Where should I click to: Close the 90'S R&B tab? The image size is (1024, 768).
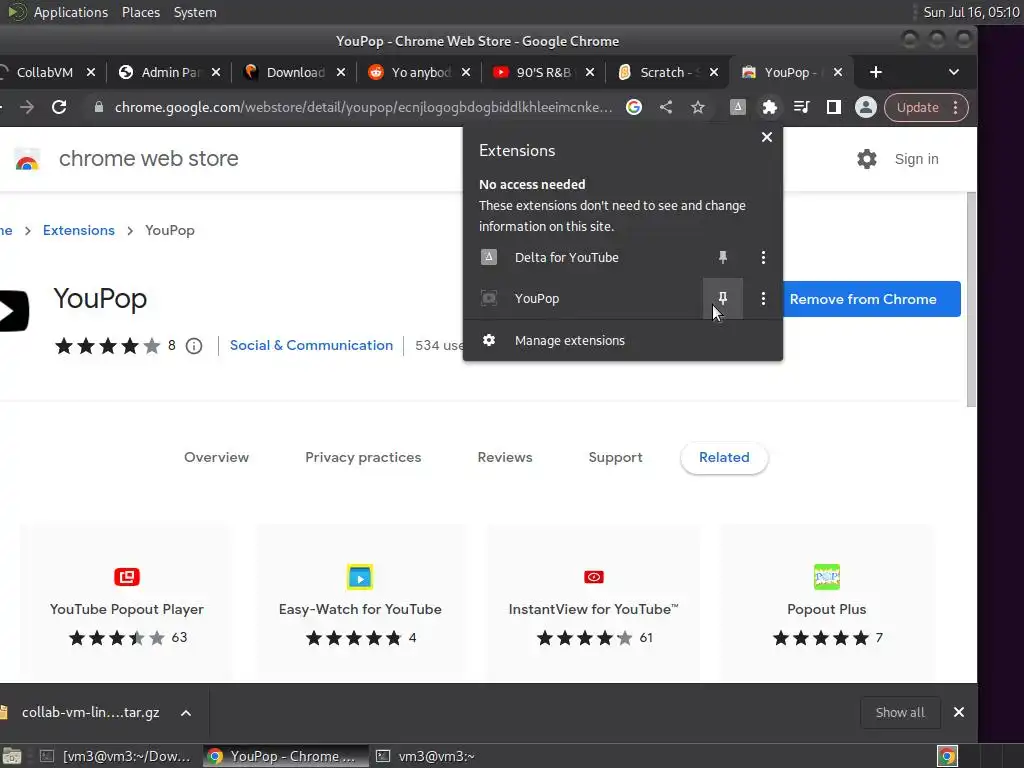[x=590, y=72]
